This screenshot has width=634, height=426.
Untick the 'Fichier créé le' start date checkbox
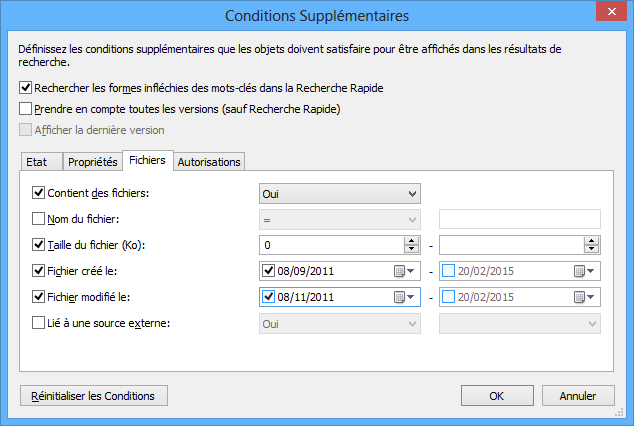pos(268,270)
